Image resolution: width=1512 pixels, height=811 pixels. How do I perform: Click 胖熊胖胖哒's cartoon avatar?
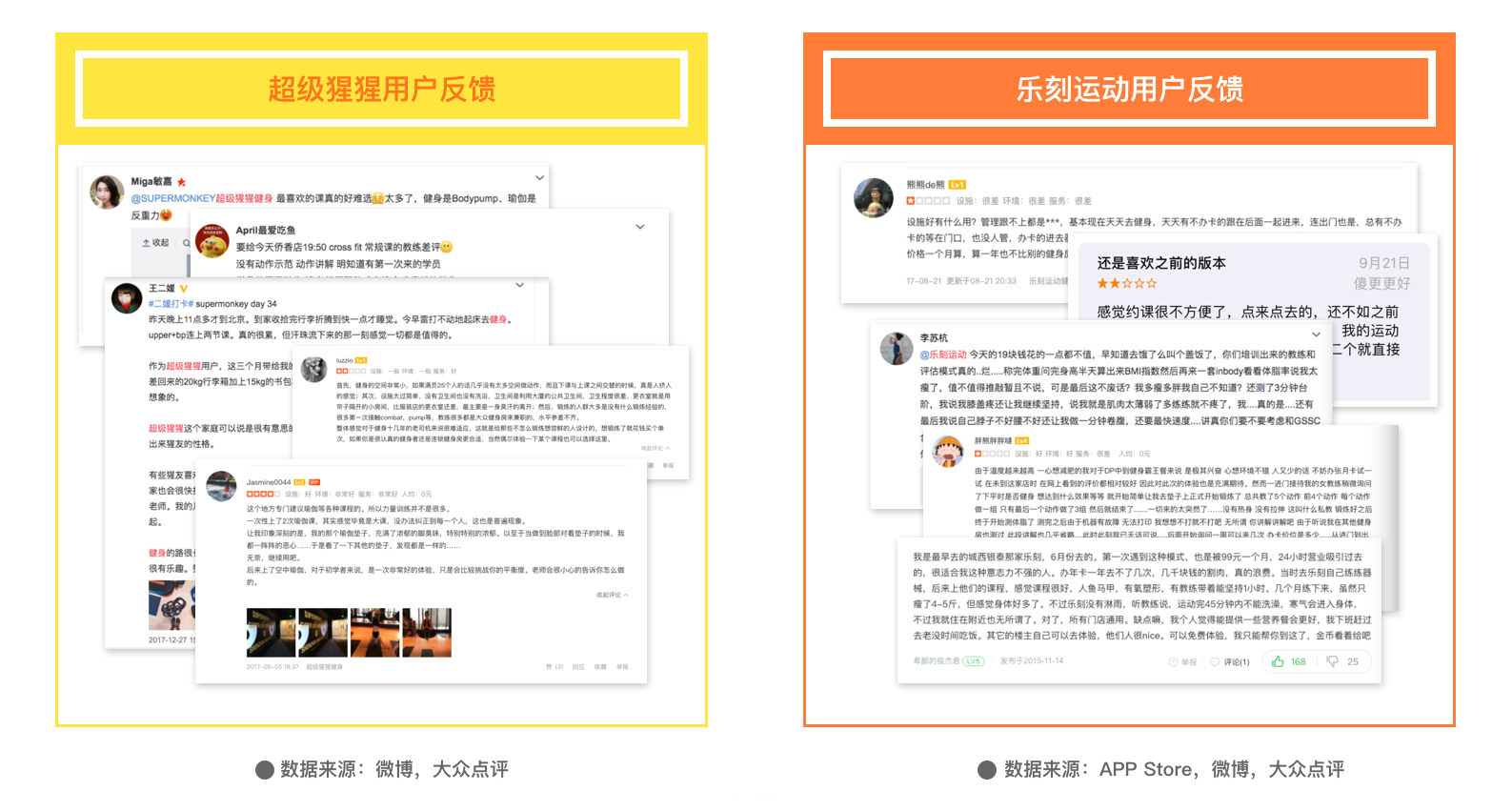point(948,451)
